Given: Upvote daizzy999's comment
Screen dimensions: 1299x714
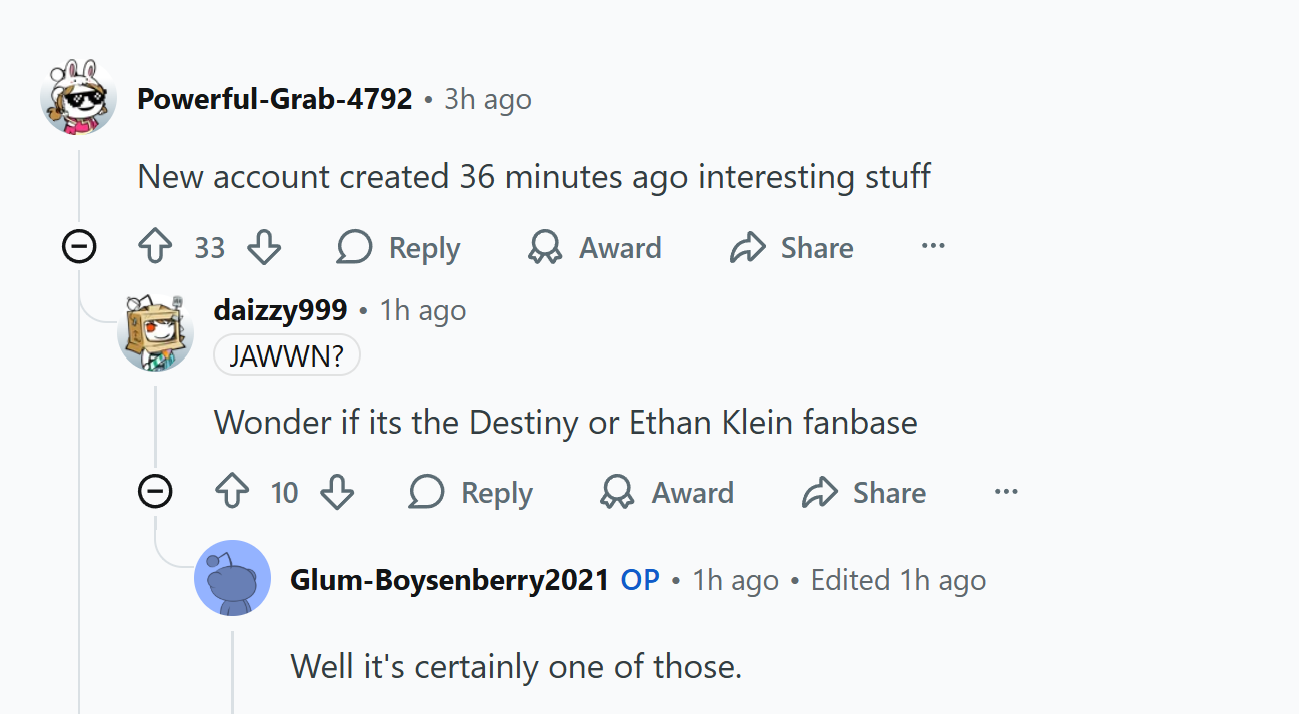Looking at the screenshot, I should tap(232, 492).
